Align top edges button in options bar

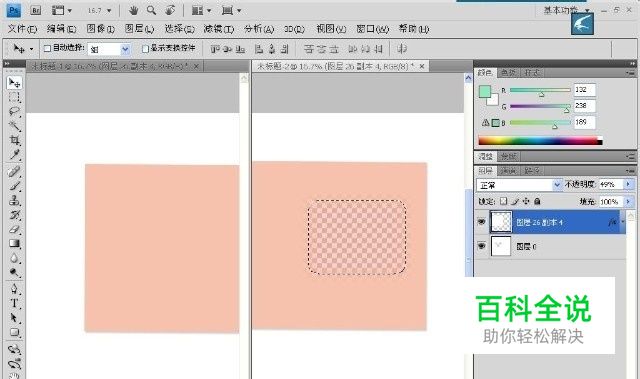216,49
